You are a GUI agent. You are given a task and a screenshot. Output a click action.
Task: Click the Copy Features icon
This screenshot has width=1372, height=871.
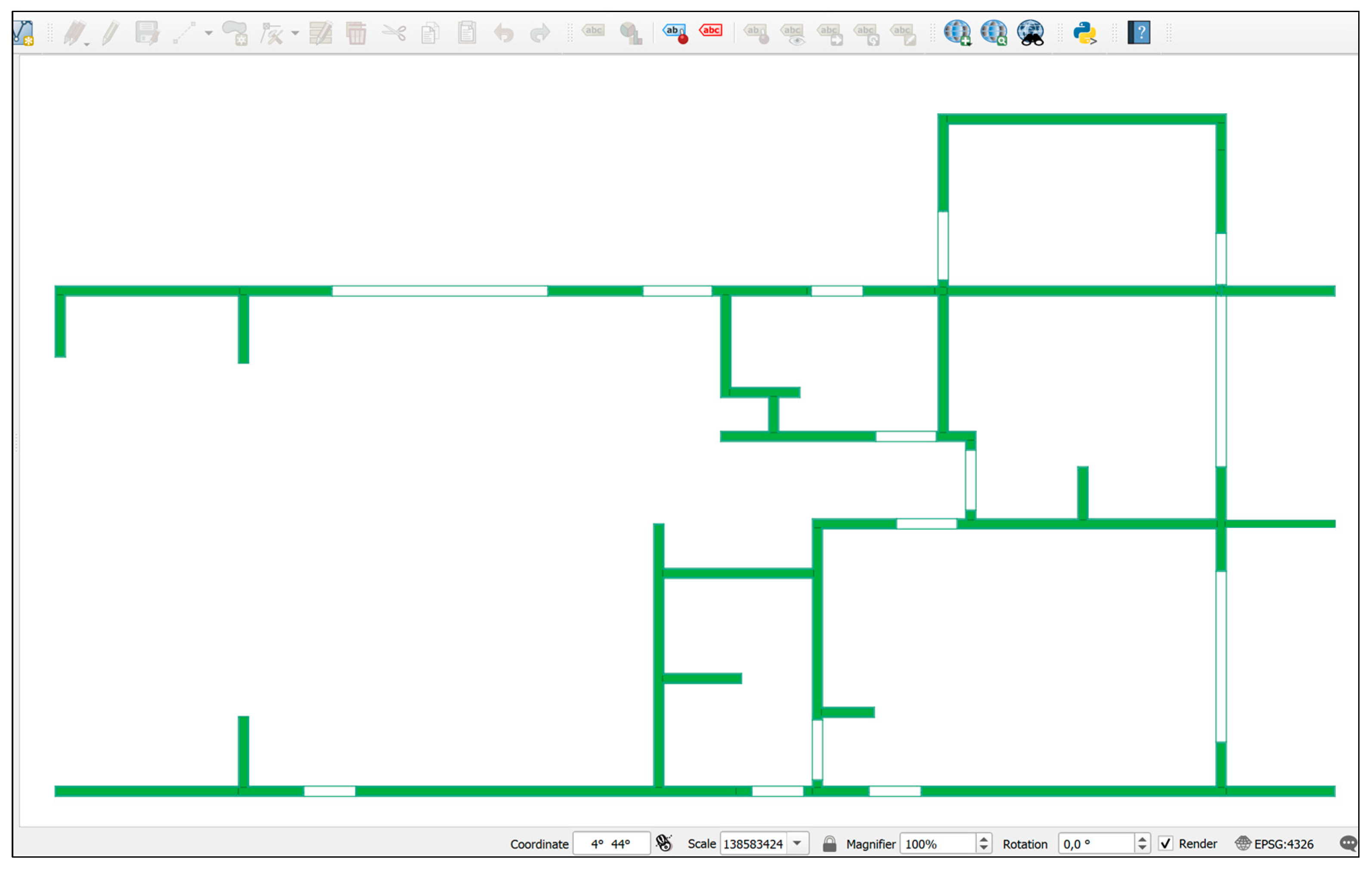tap(430, 32)
